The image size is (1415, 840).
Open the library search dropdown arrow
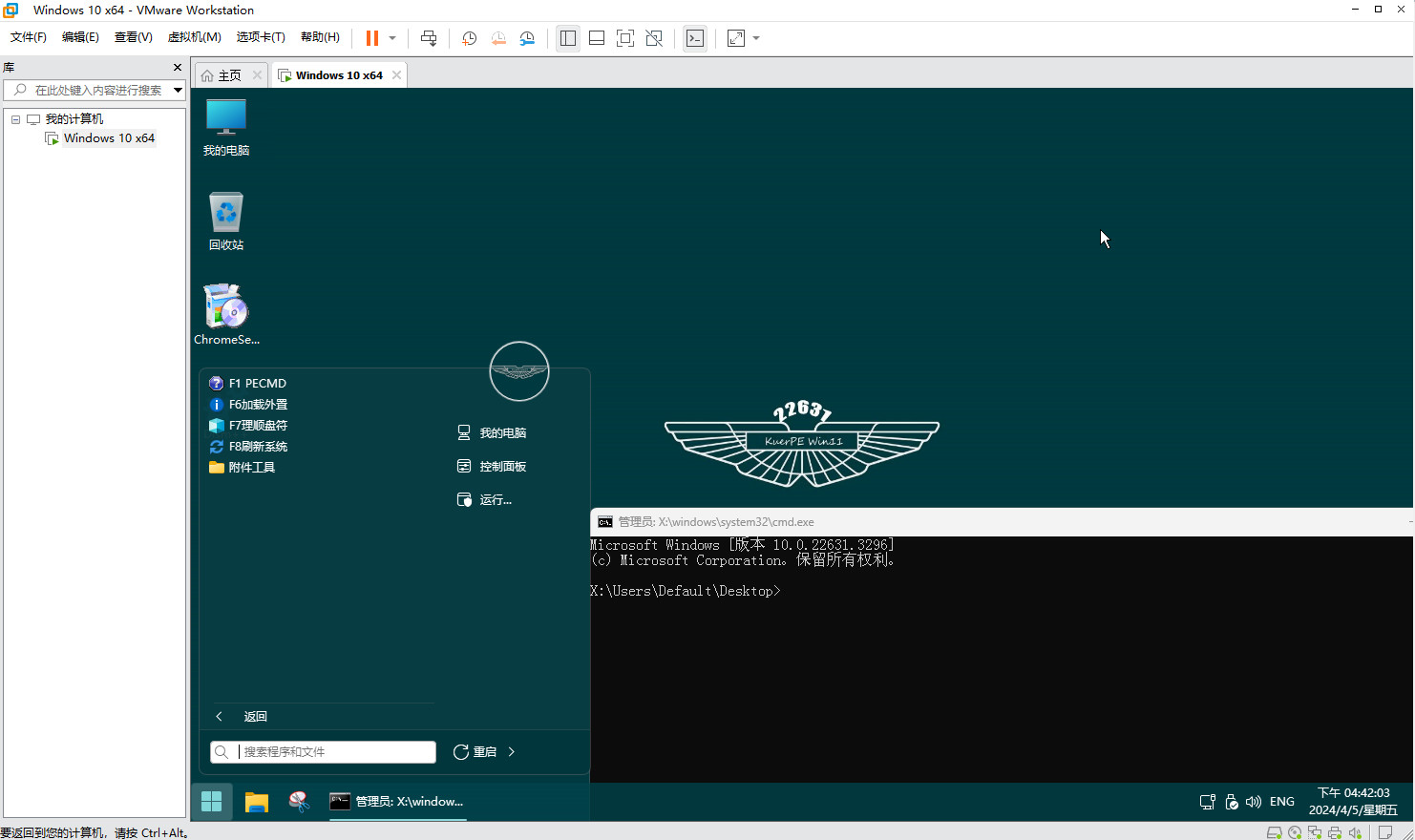click(x=179, y=90)
